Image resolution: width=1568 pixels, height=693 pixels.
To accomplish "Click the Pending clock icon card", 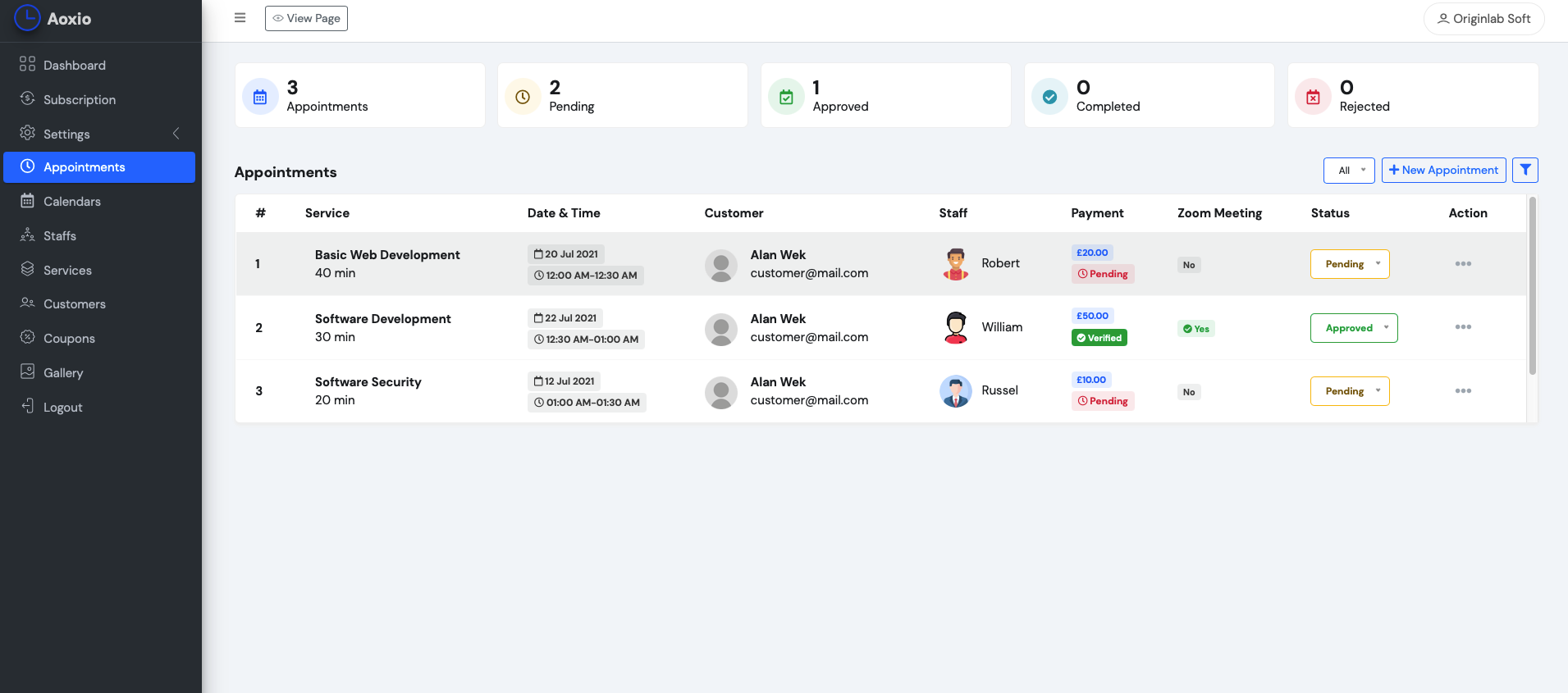I will click(x=523, y=97).
